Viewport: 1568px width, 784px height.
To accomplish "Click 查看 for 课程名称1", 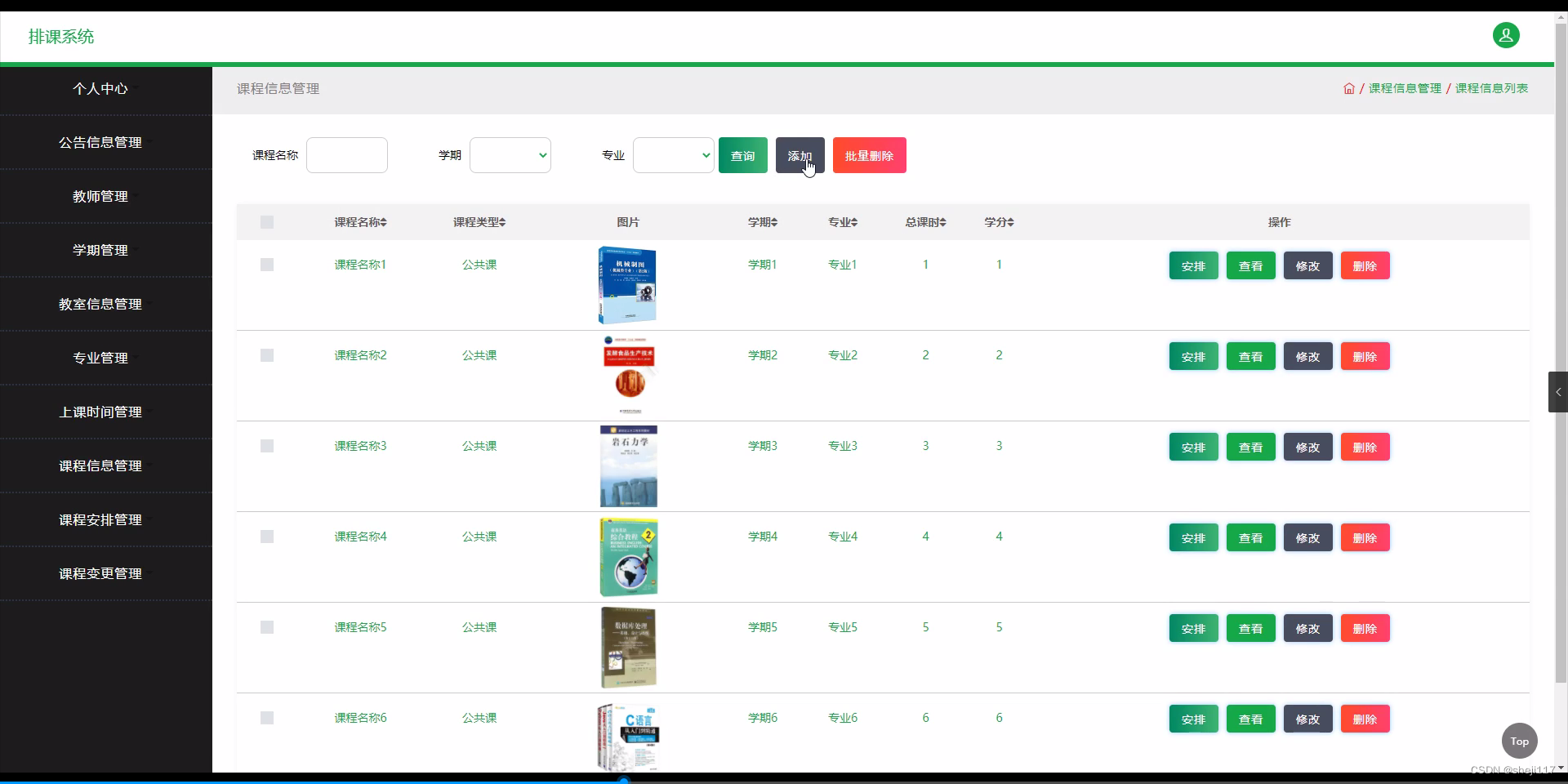I will pyautogui.click(x=1251, y=265).
